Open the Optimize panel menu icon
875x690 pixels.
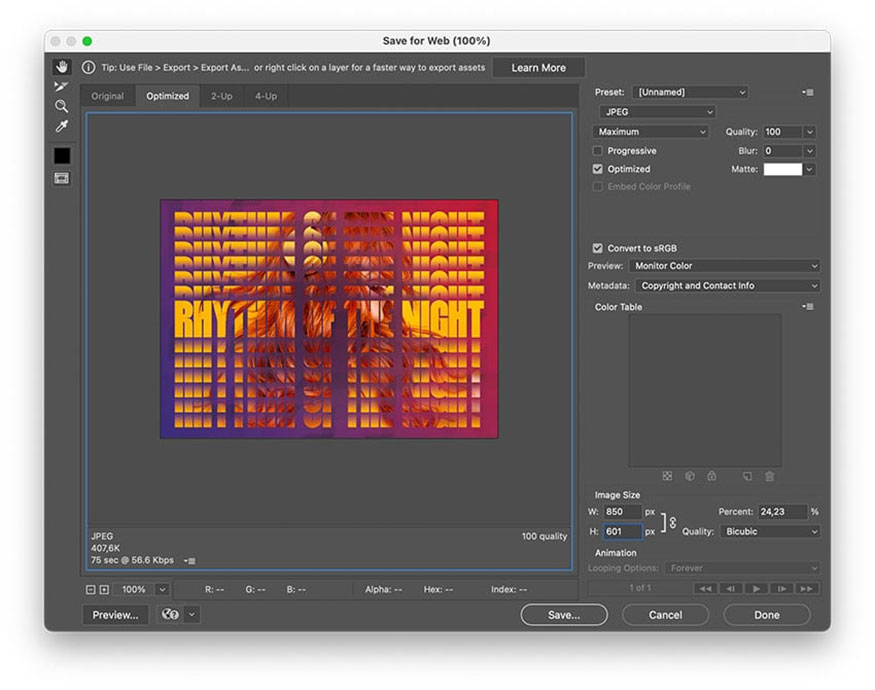point(807,92)
